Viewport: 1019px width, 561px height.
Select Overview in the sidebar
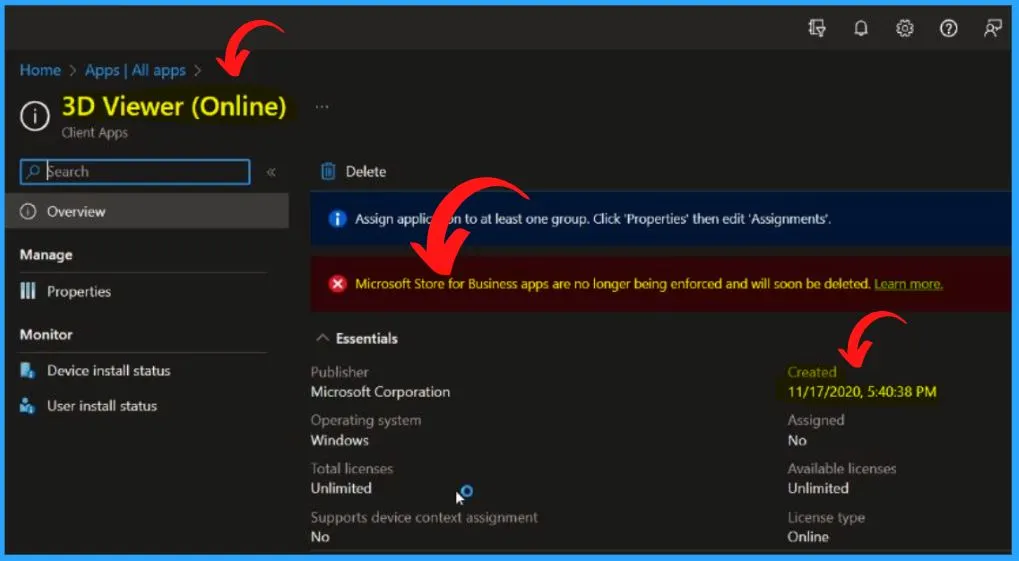147,211
